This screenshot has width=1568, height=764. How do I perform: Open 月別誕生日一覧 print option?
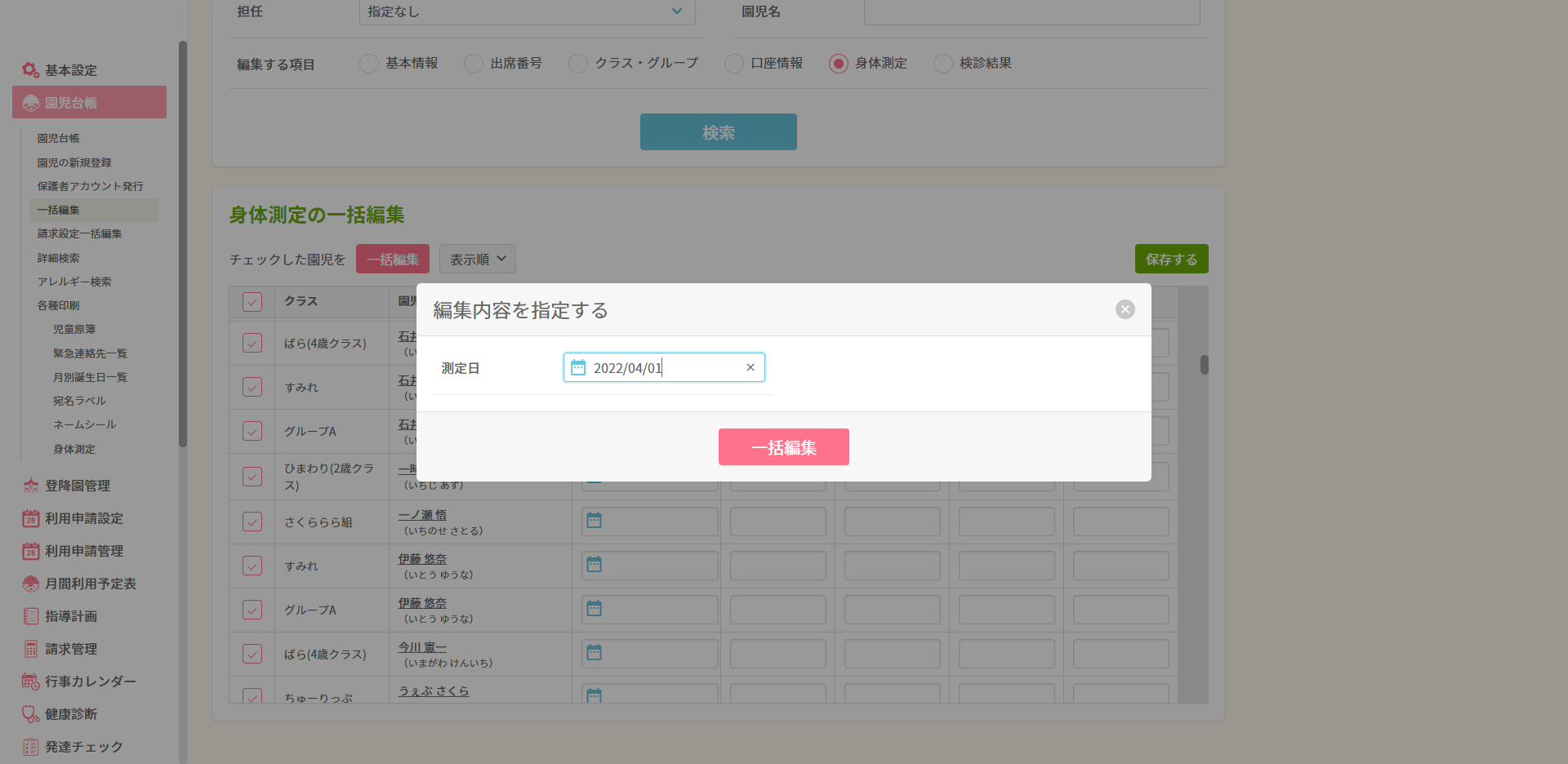[x=91, y=378]
